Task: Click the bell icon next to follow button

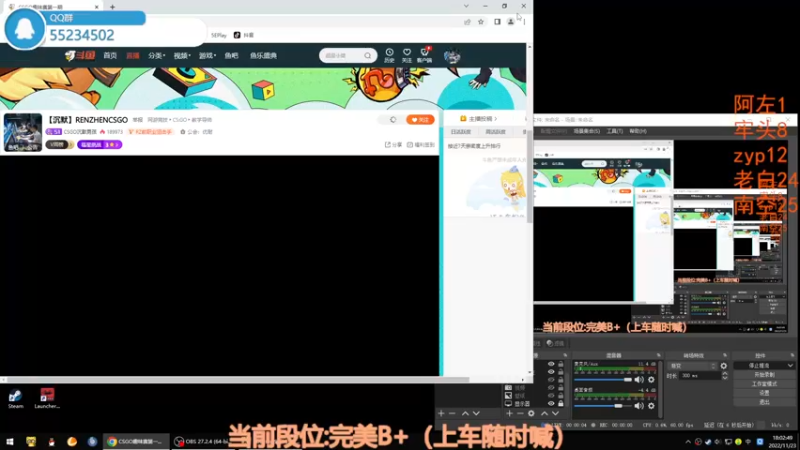Action: tap(393, 119)
